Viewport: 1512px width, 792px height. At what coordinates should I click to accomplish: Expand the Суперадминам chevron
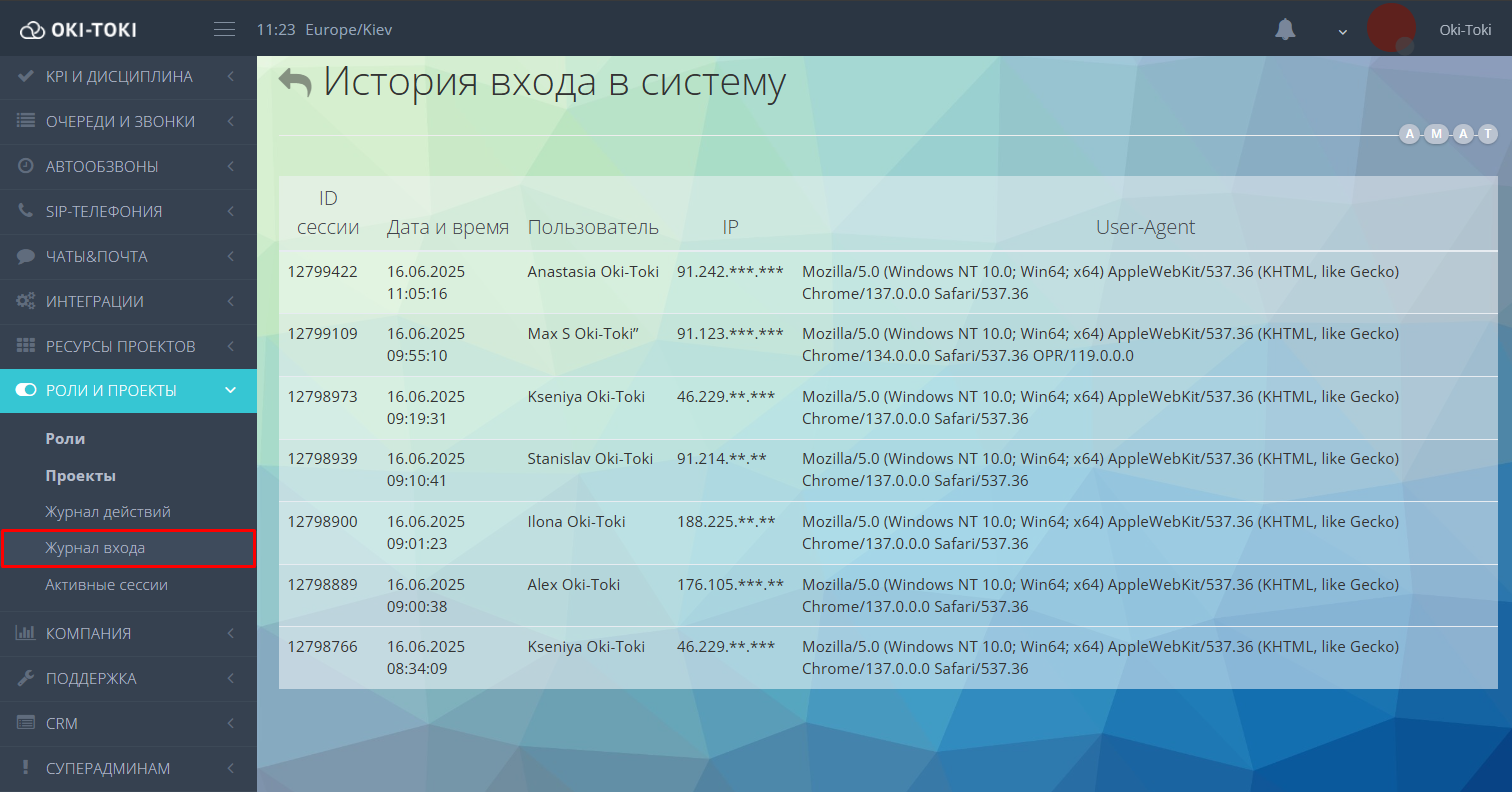click(231, 768)
